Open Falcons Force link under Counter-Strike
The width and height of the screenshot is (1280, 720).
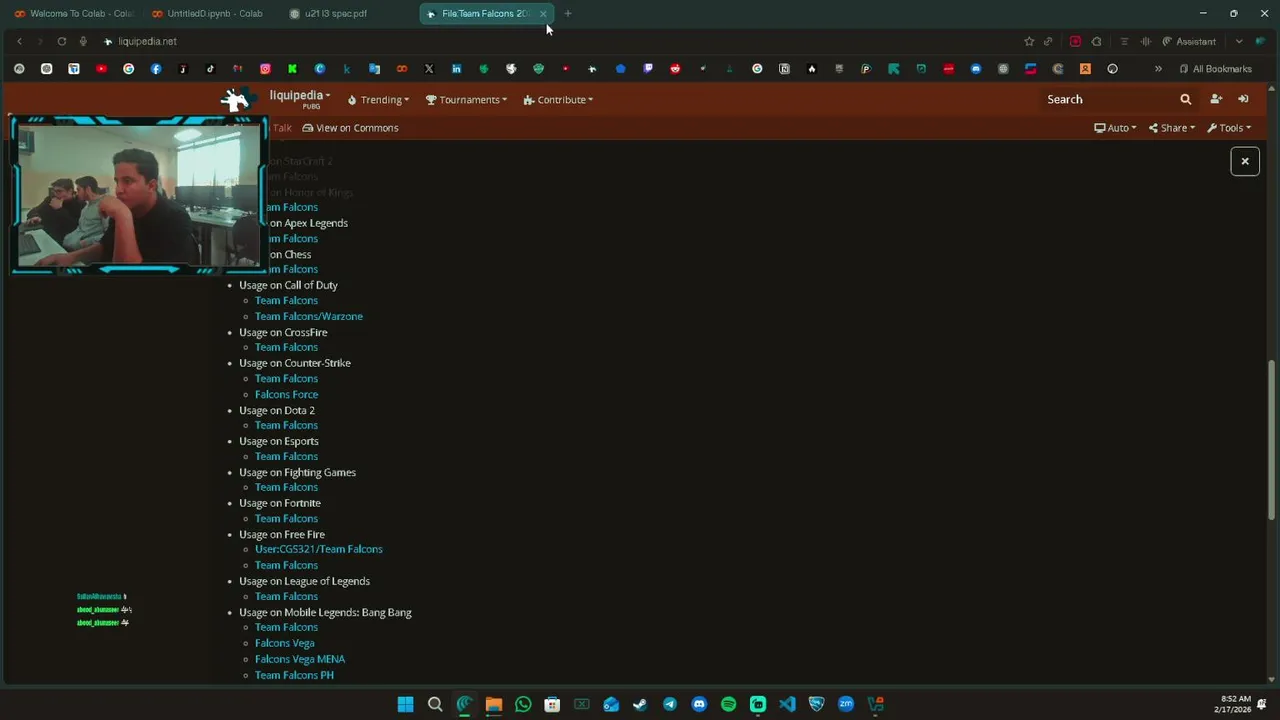click(x=286, y=394)
